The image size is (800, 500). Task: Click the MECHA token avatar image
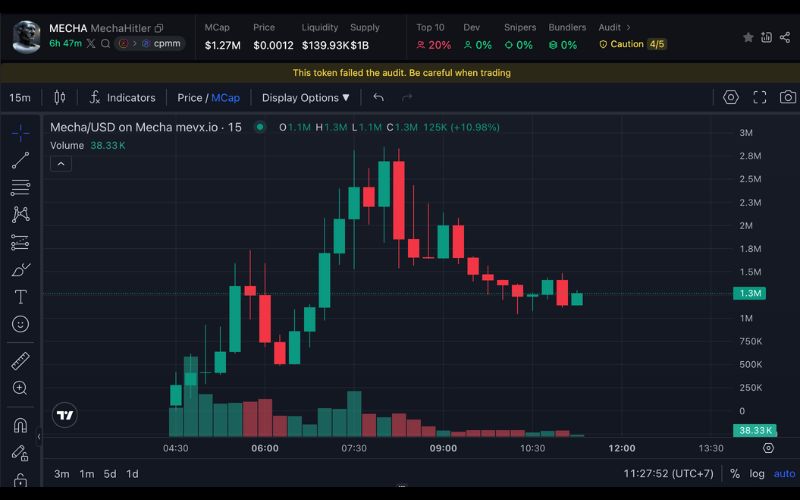point(27,37)
